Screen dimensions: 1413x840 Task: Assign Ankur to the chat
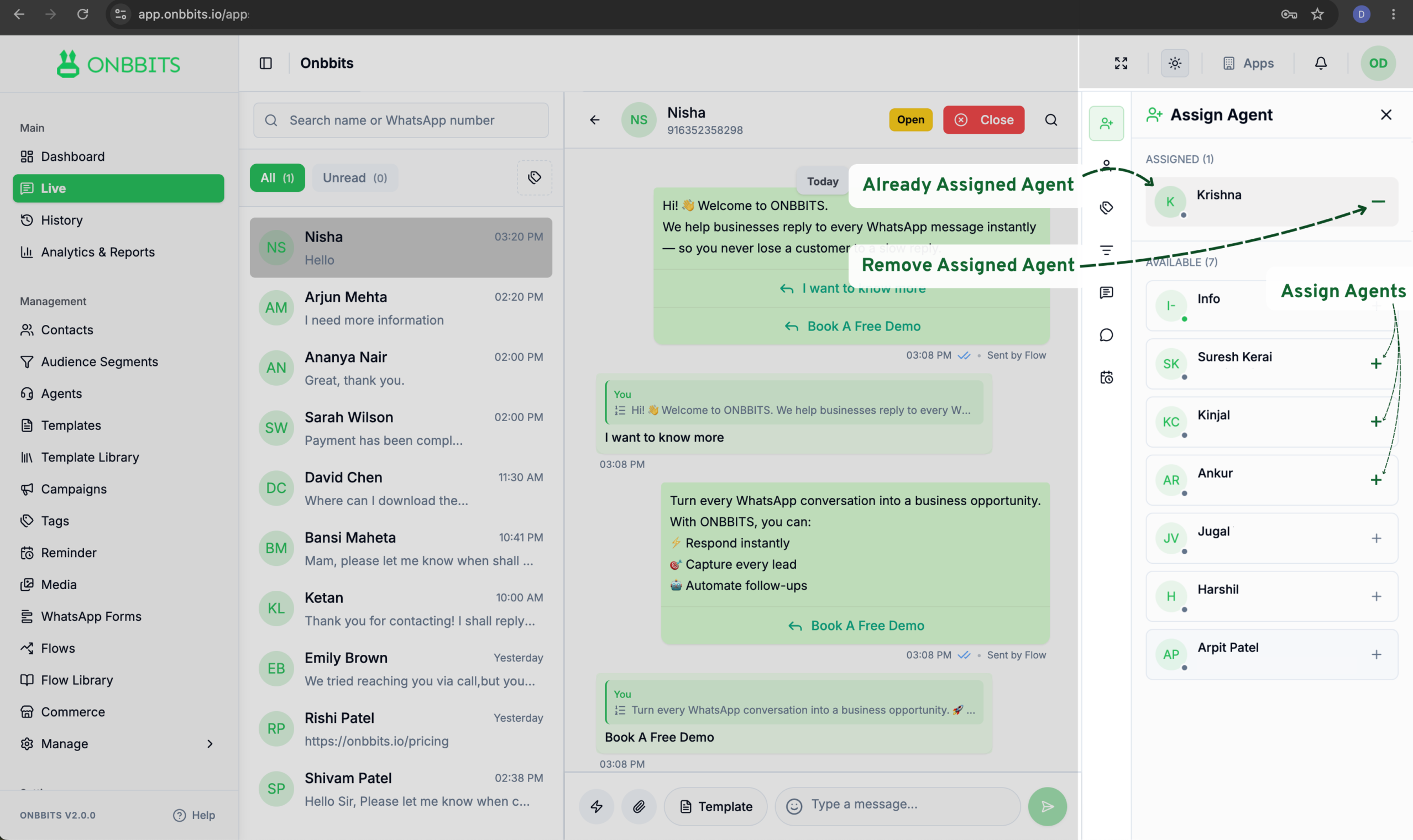[1376, 480]
